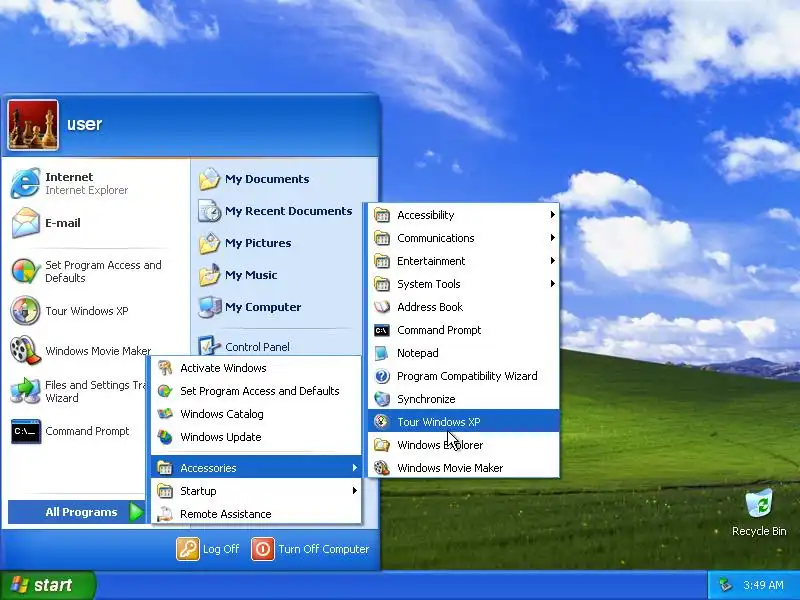
Task: Click the Address Book icon
Action: [x=382, y=307]
